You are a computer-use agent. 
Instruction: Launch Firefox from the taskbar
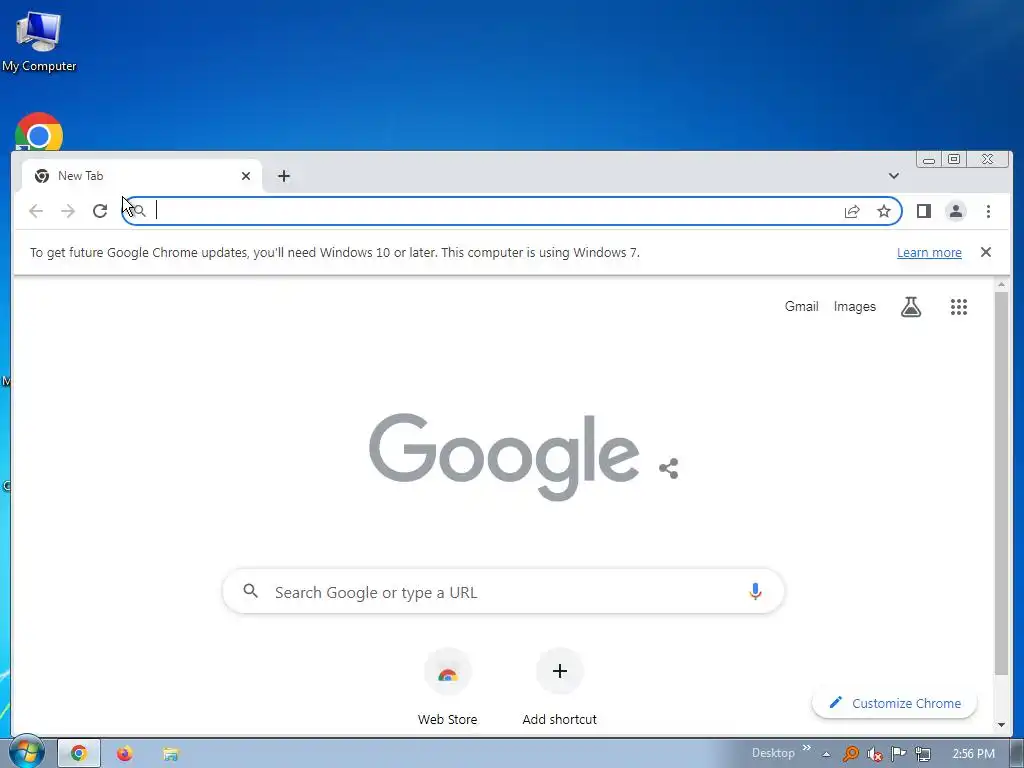click(x=124, y=753)
